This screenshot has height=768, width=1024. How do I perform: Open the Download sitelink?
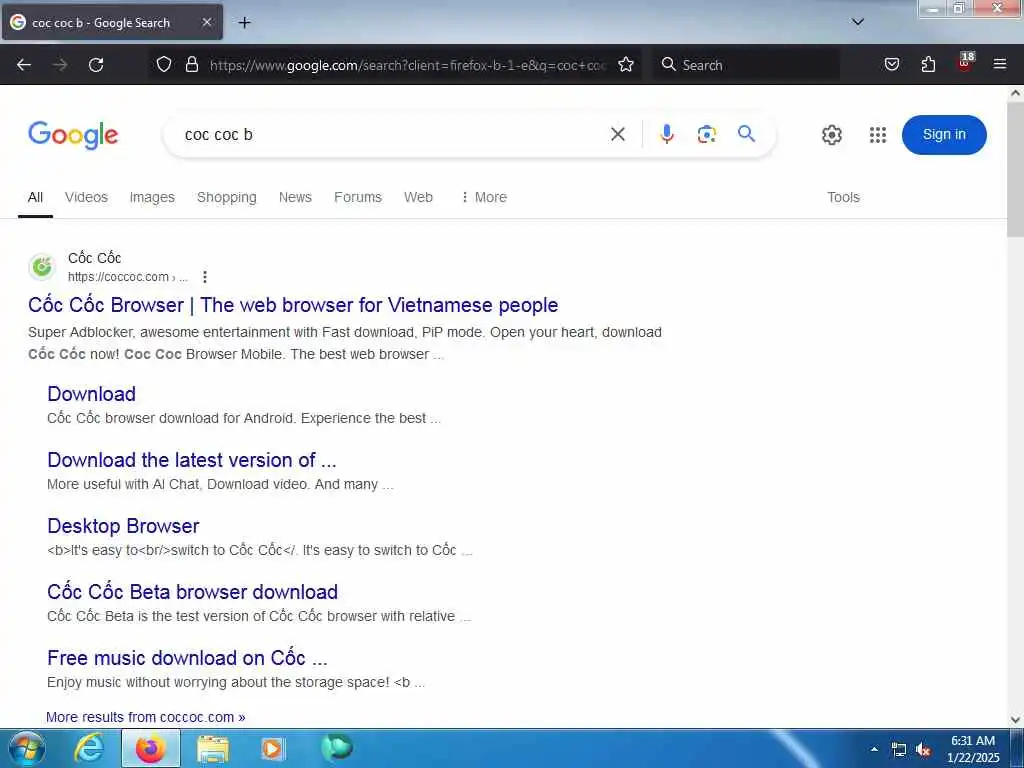(91, 394)
